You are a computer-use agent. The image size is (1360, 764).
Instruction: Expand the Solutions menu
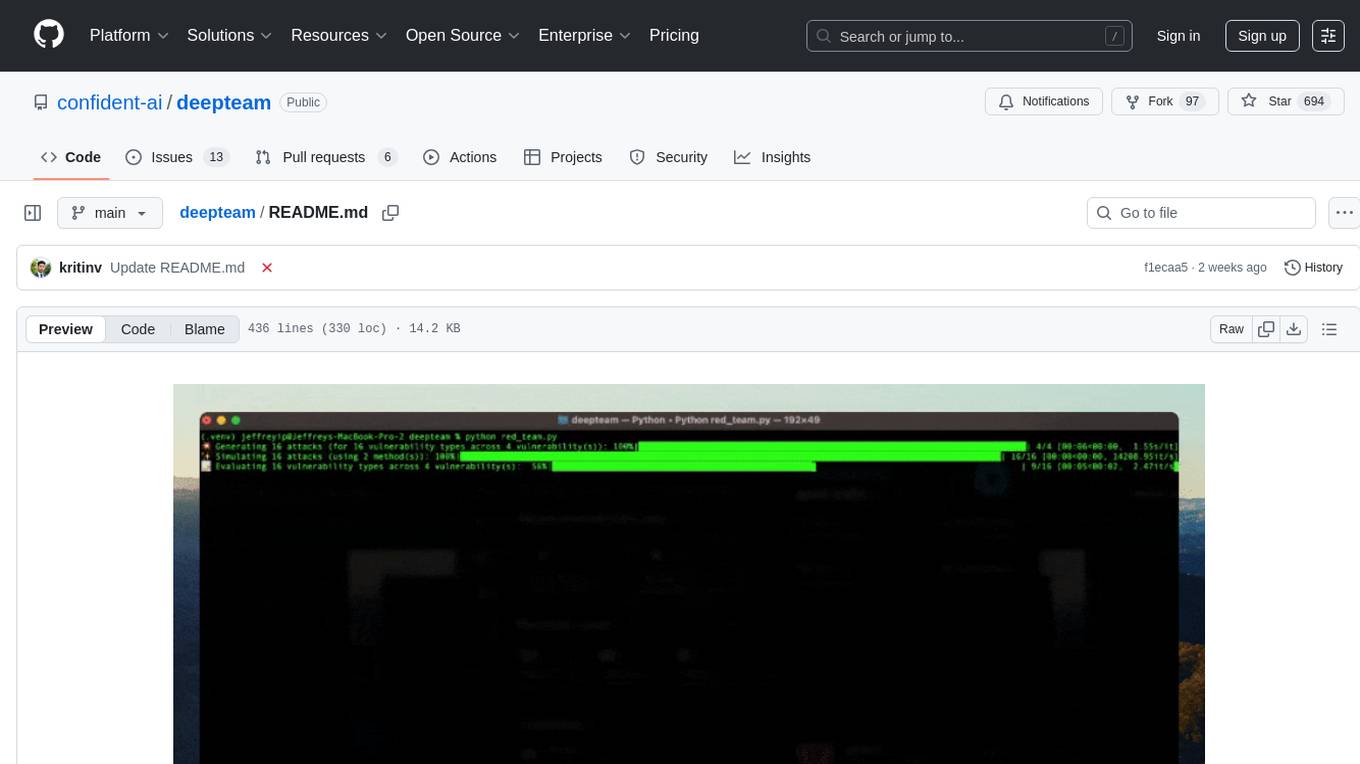tap(230, 35)
